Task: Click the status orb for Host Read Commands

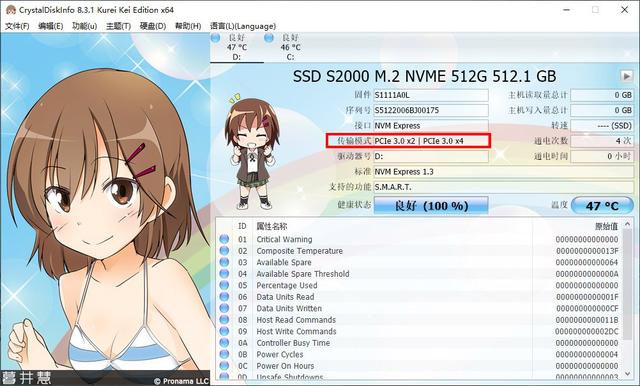Action: tap(224, 319)
